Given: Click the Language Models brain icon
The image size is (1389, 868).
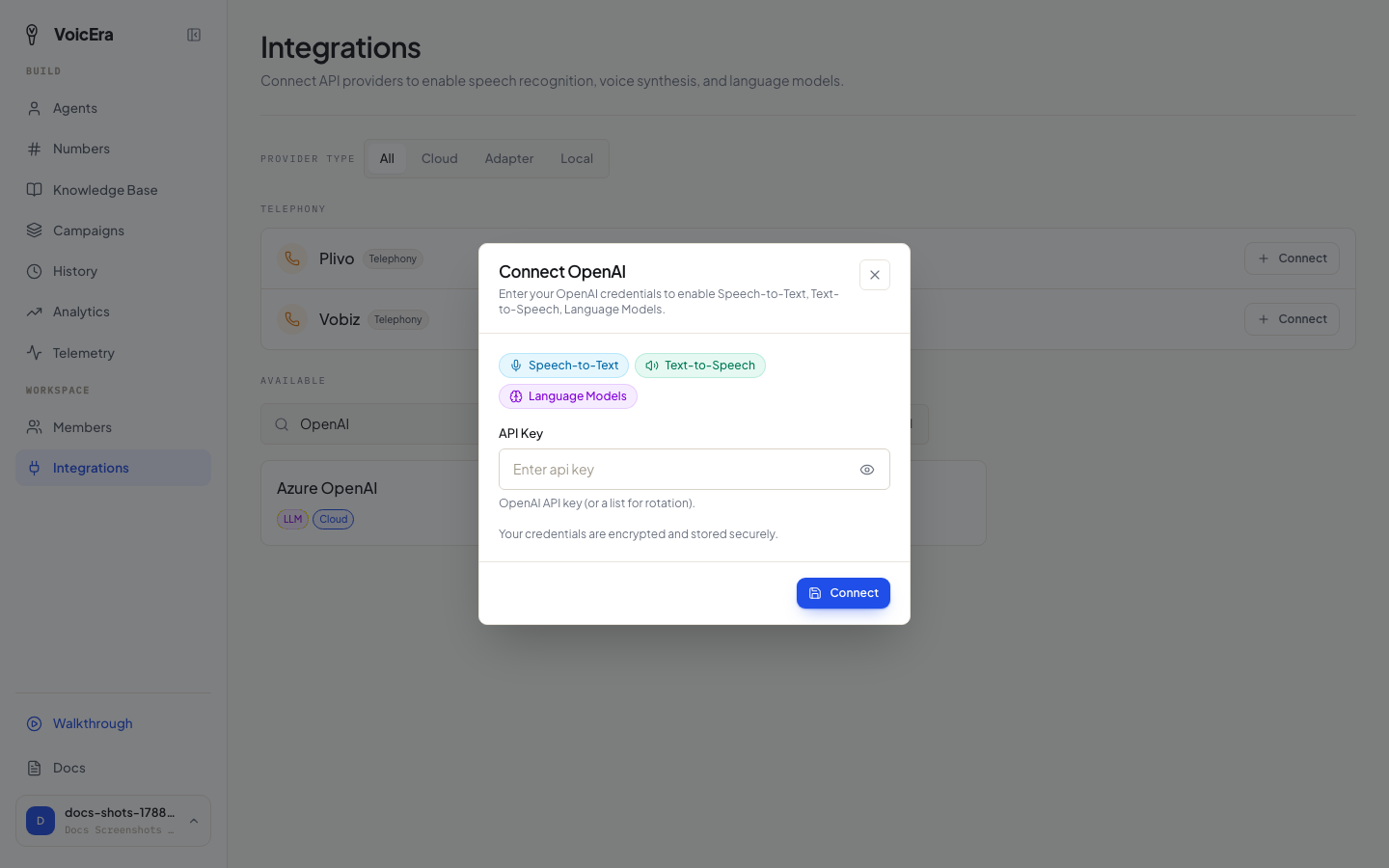Looking at the screenshot, I should pos(516,396).
